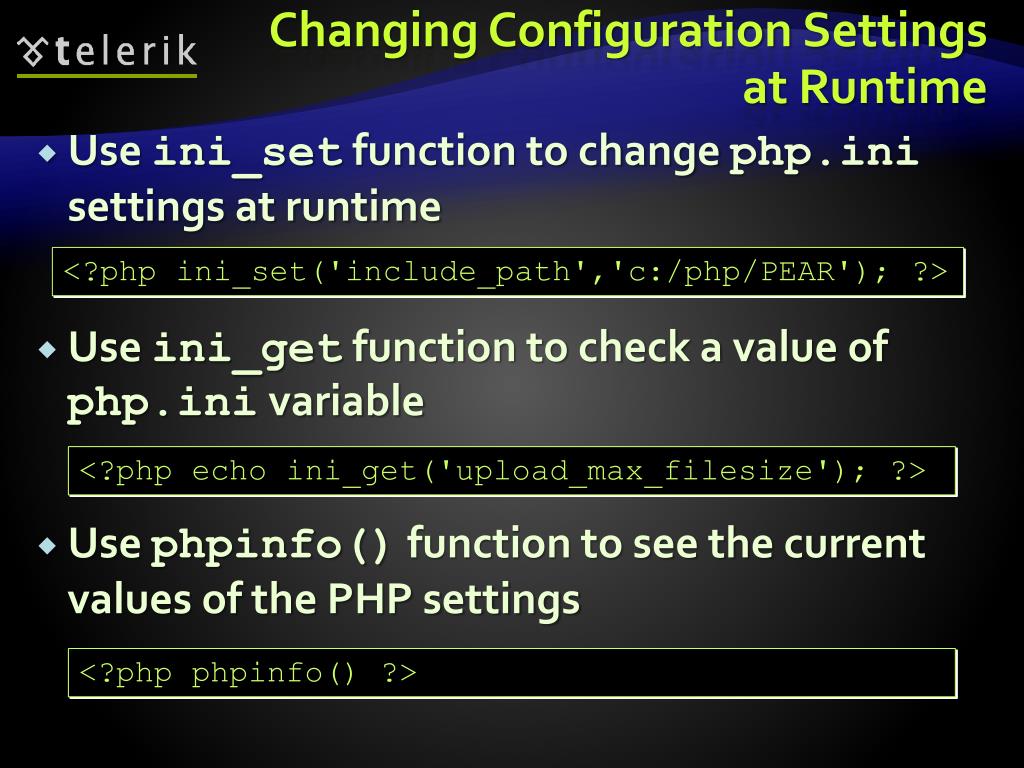
Task: Click the phpinfo() code box
Action: 512,673
